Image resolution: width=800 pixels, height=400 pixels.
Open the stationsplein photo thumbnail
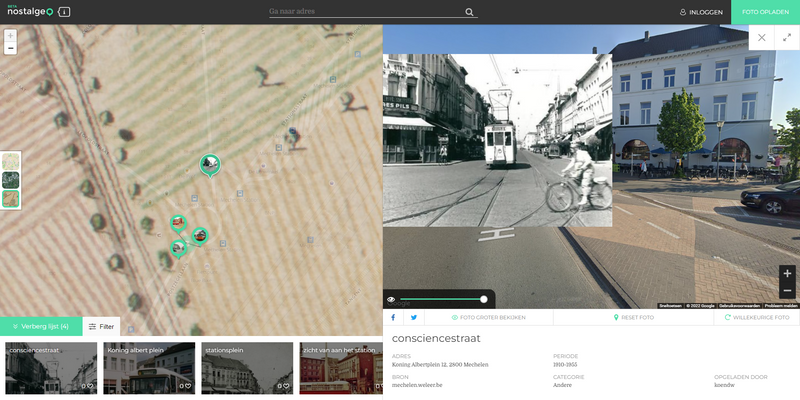[247, 368]
